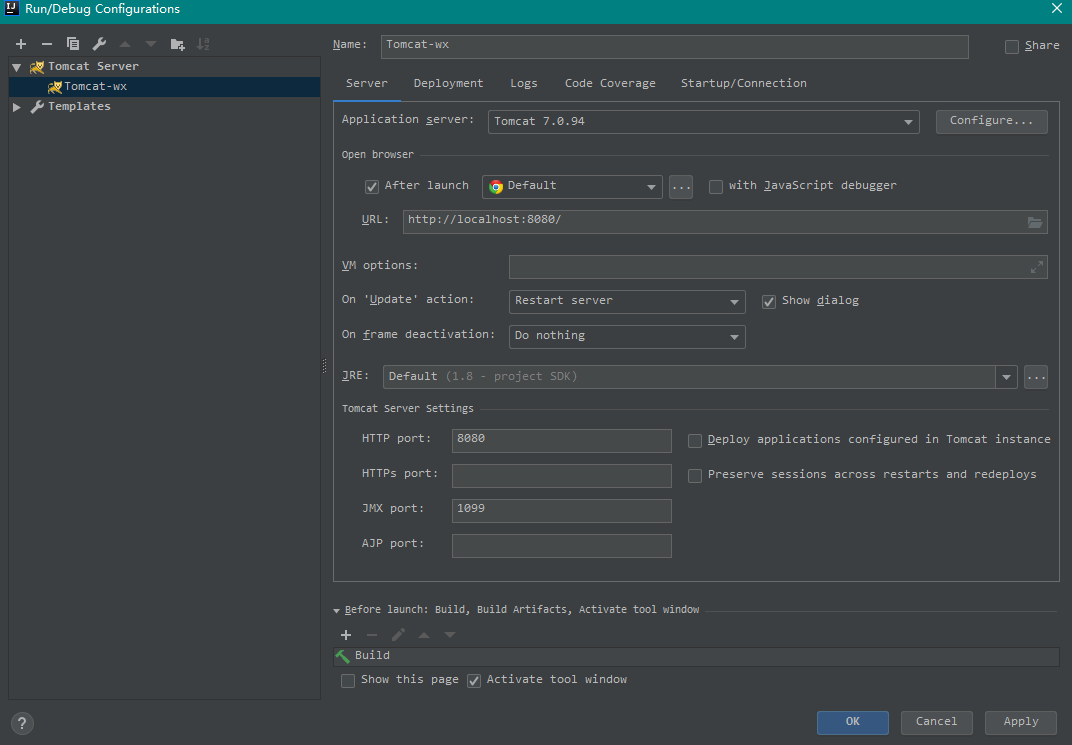Collapse the Before launch section
Screen dimensions: 1072x745
point(336,610)
